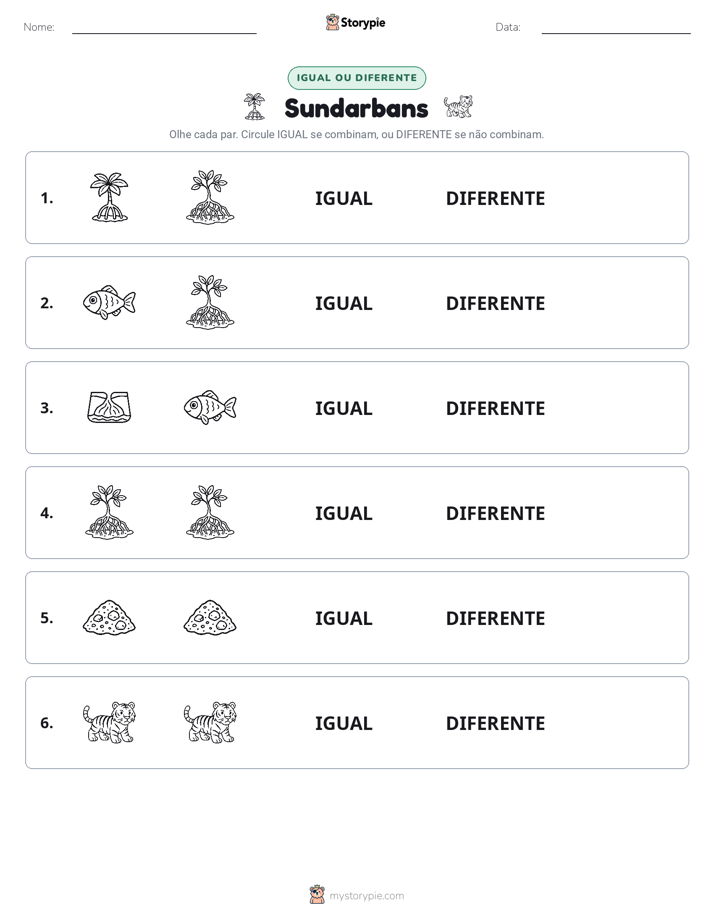
Task: Click the river delta icon in row 3
Action: pos(109,407)
